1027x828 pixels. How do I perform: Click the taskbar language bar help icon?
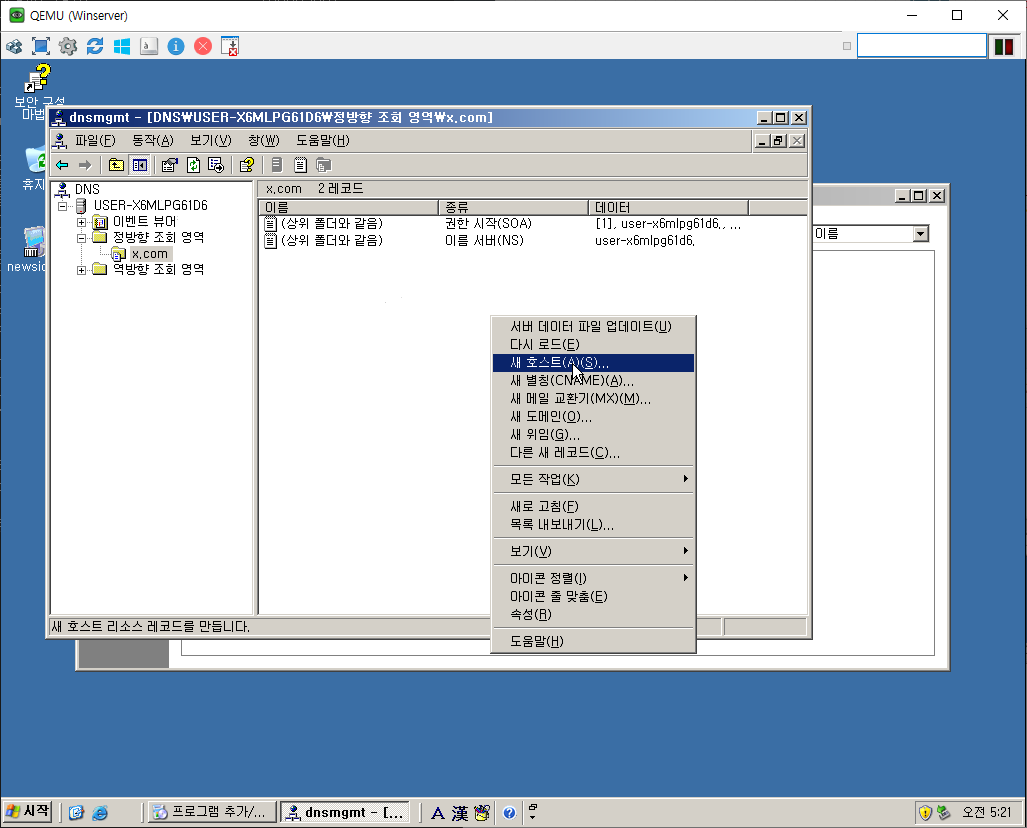[510, 813]
